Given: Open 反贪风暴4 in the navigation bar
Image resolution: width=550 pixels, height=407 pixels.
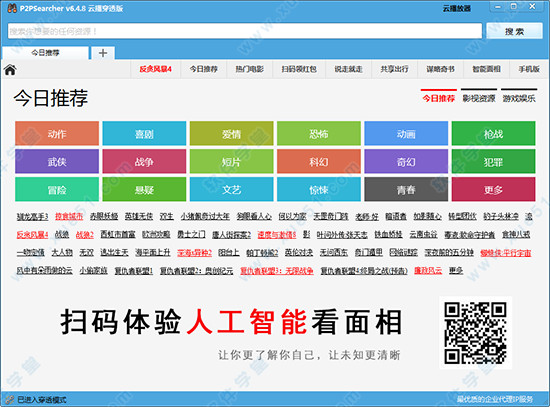Looking at the screenshot, I should 155,69.
